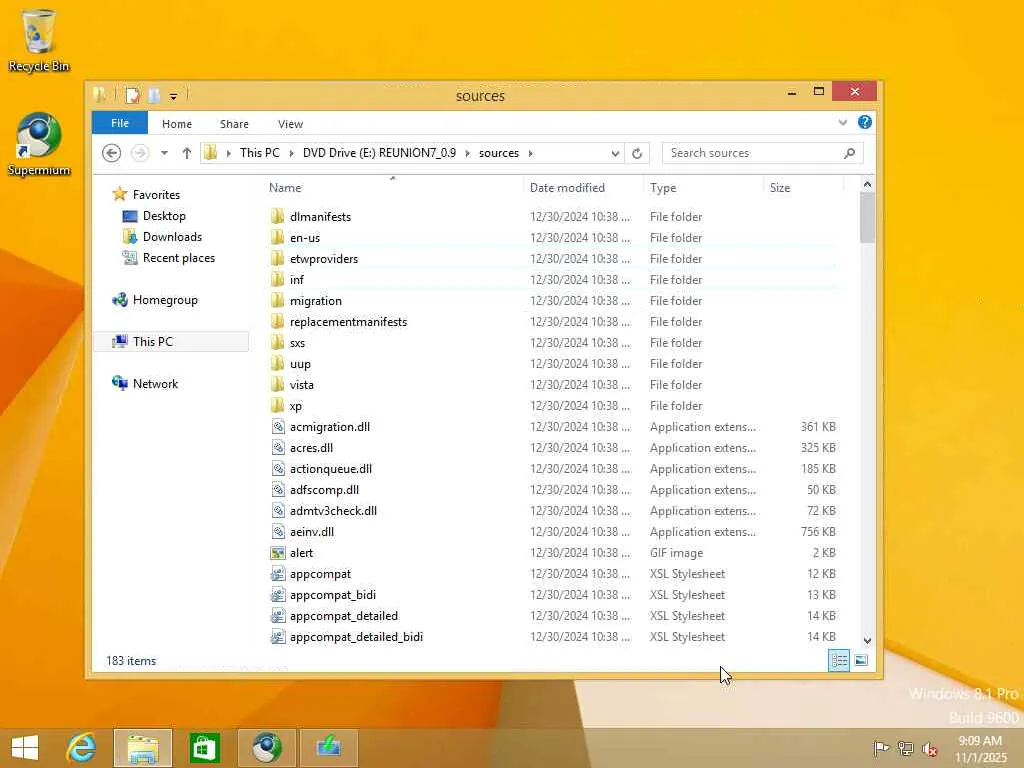
Task: Select Favorites in the navigation pane
Action: tap(156, 195)
